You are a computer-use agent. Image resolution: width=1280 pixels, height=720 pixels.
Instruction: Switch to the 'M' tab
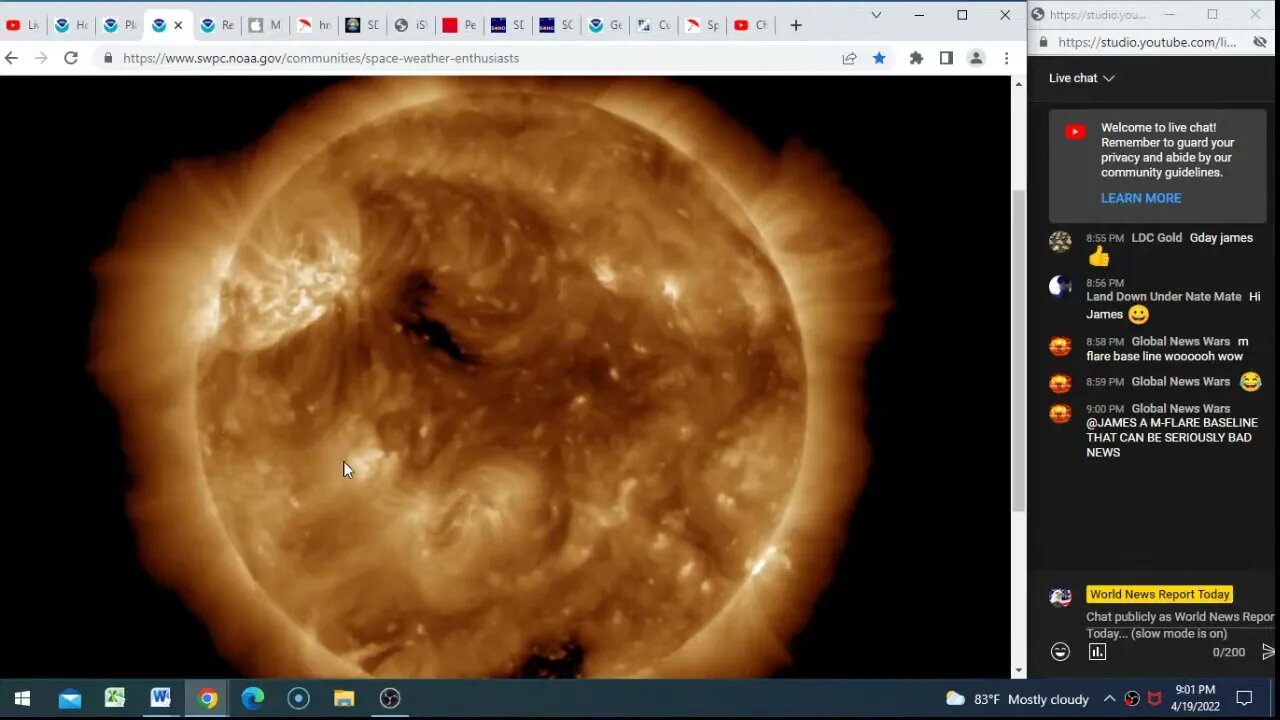point(265,25)
